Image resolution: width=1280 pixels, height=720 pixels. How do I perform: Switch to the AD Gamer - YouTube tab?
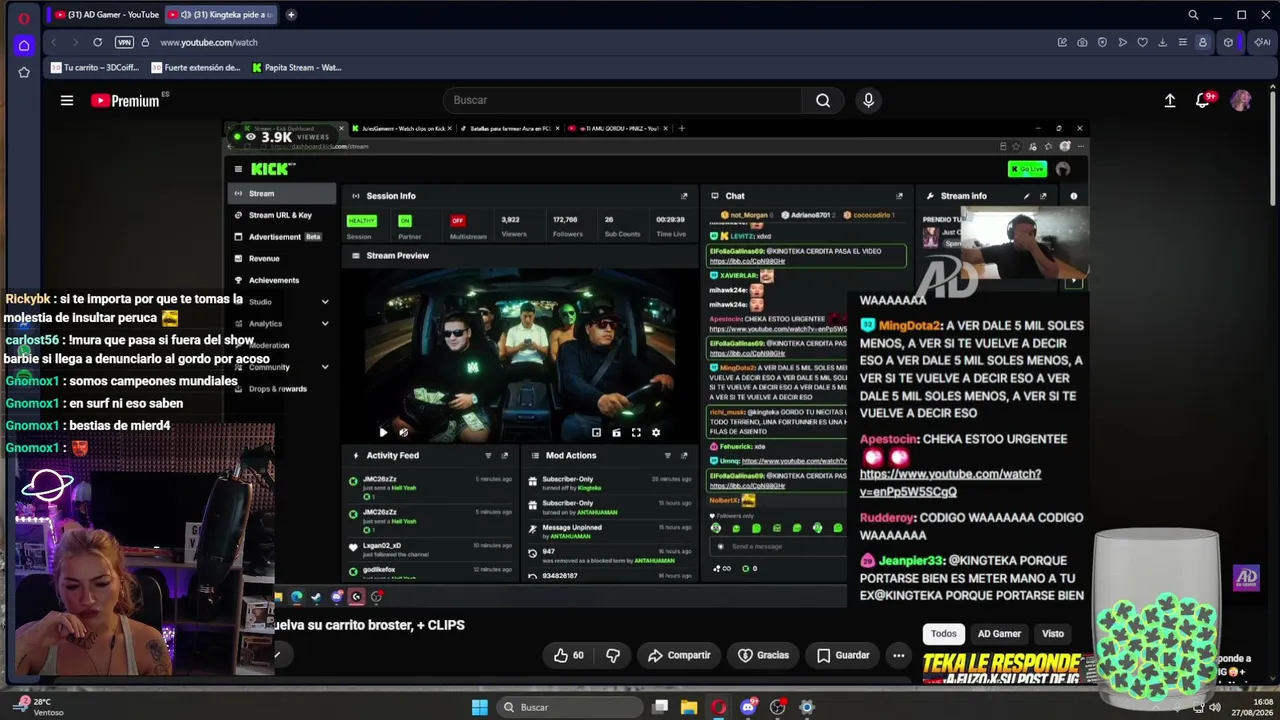click(105, 15)
